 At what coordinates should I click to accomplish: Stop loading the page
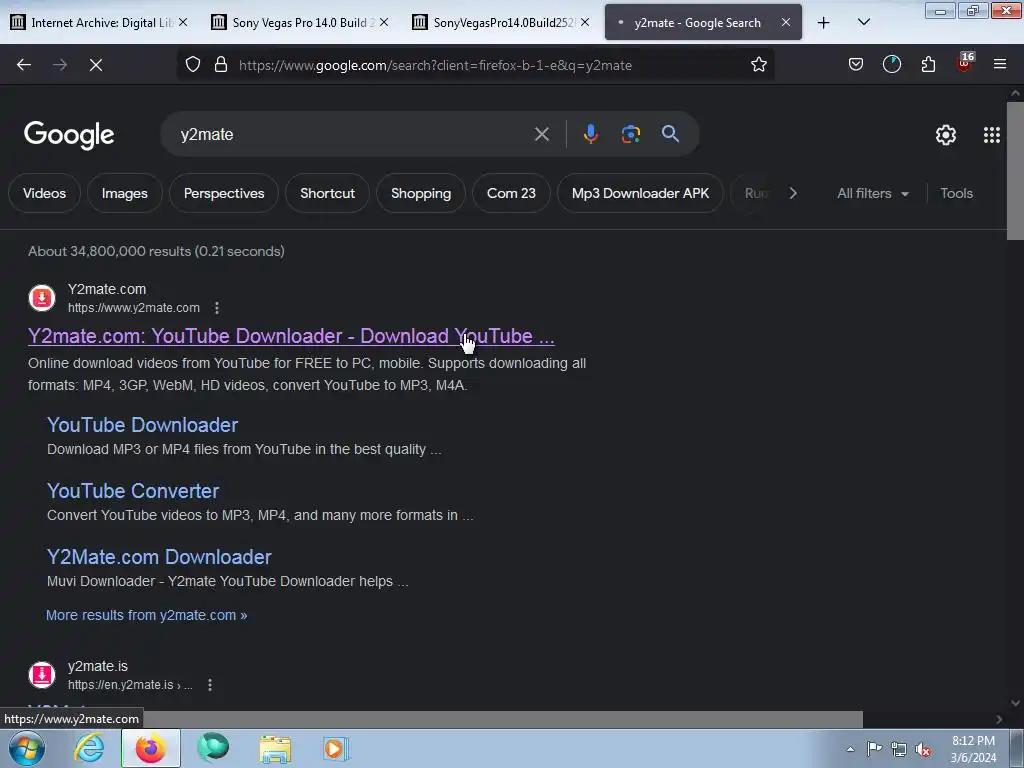96,65
